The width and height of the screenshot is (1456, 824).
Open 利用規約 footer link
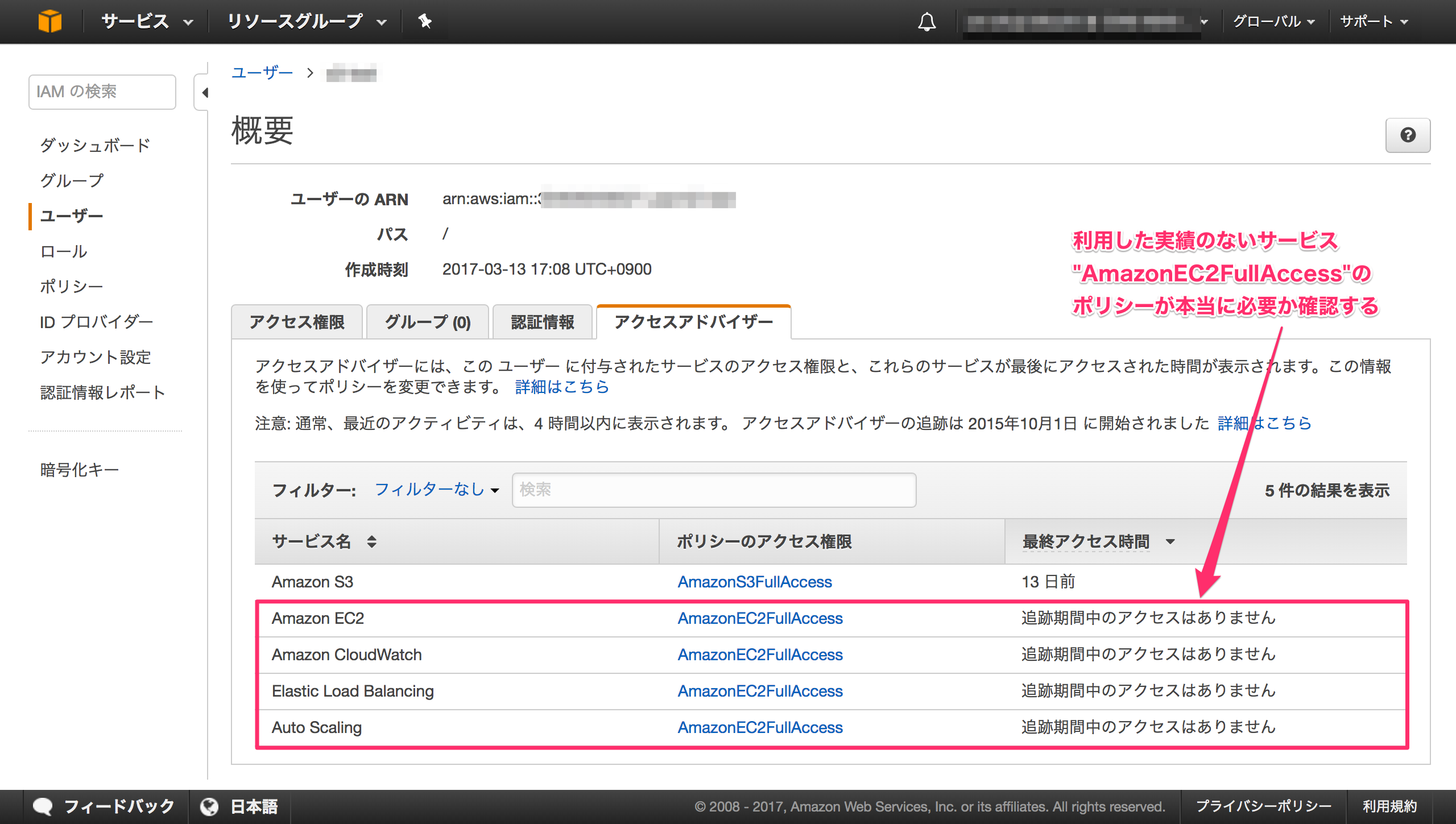(1389, 806)
